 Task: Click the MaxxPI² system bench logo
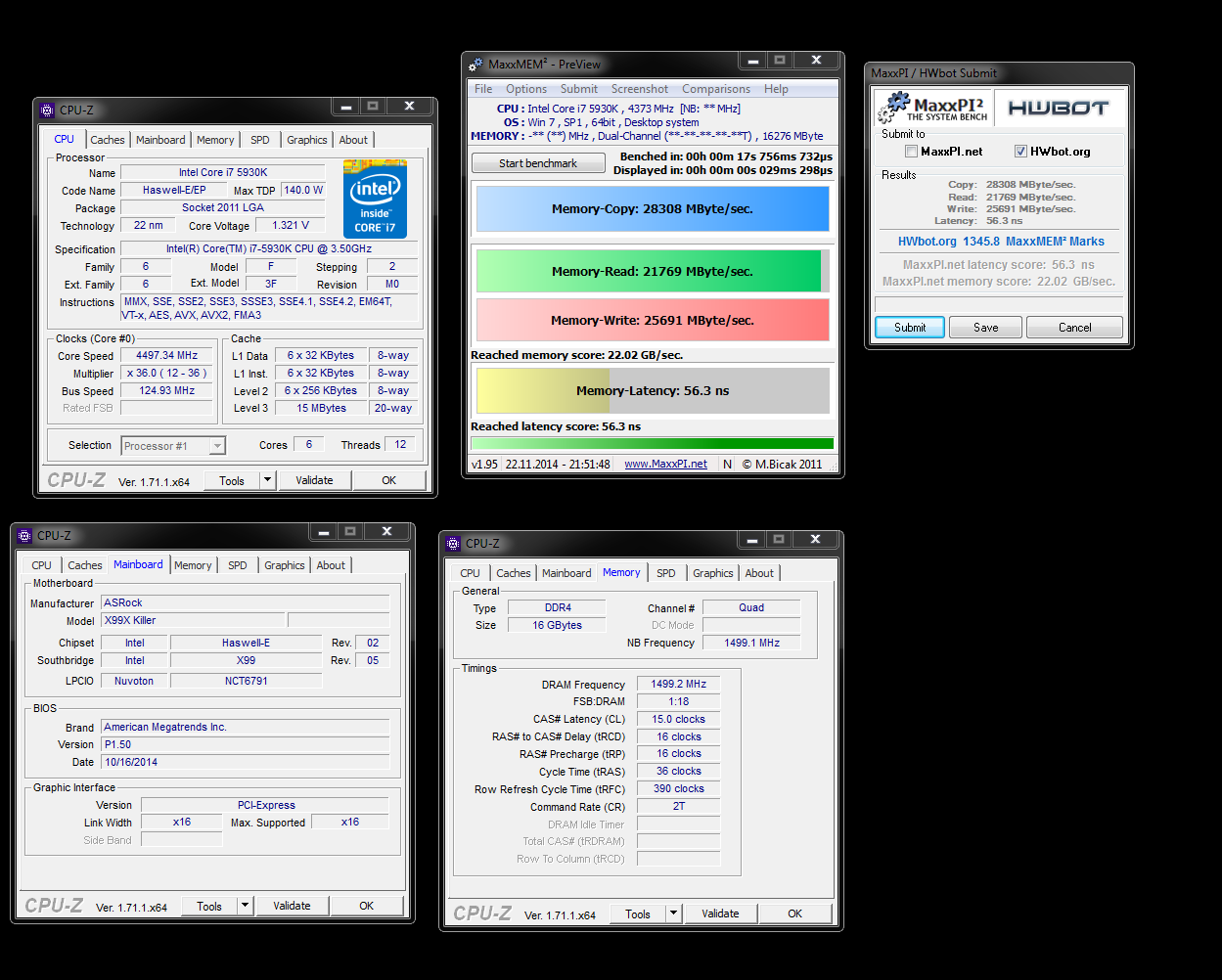click(x=931, y=108)
